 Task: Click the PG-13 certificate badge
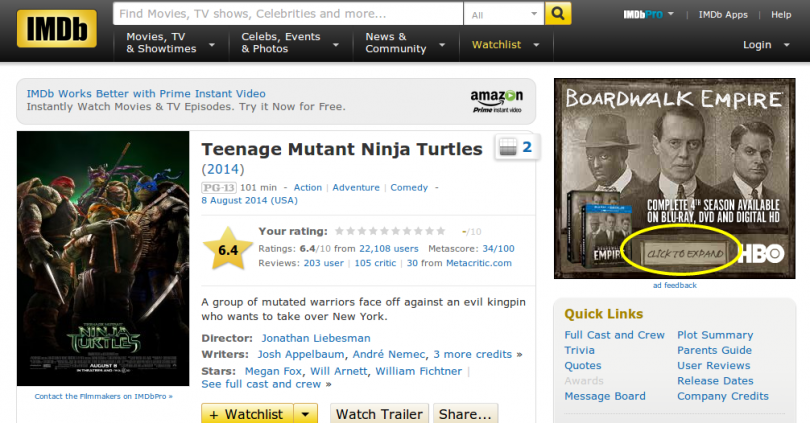coord(219,187)
